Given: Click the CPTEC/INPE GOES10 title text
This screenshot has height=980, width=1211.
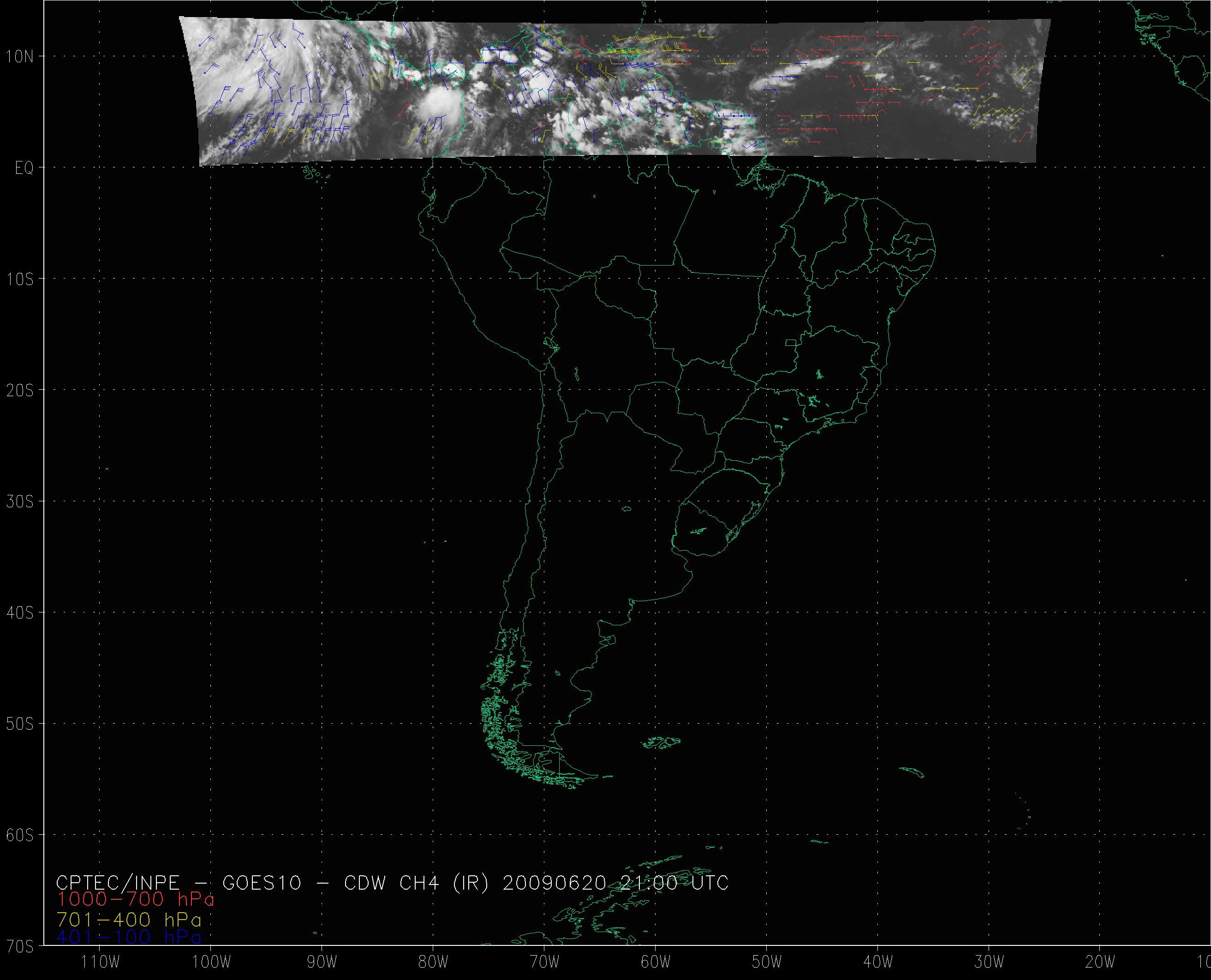Looking at the screenshot, I should click(x=181, y=882).
